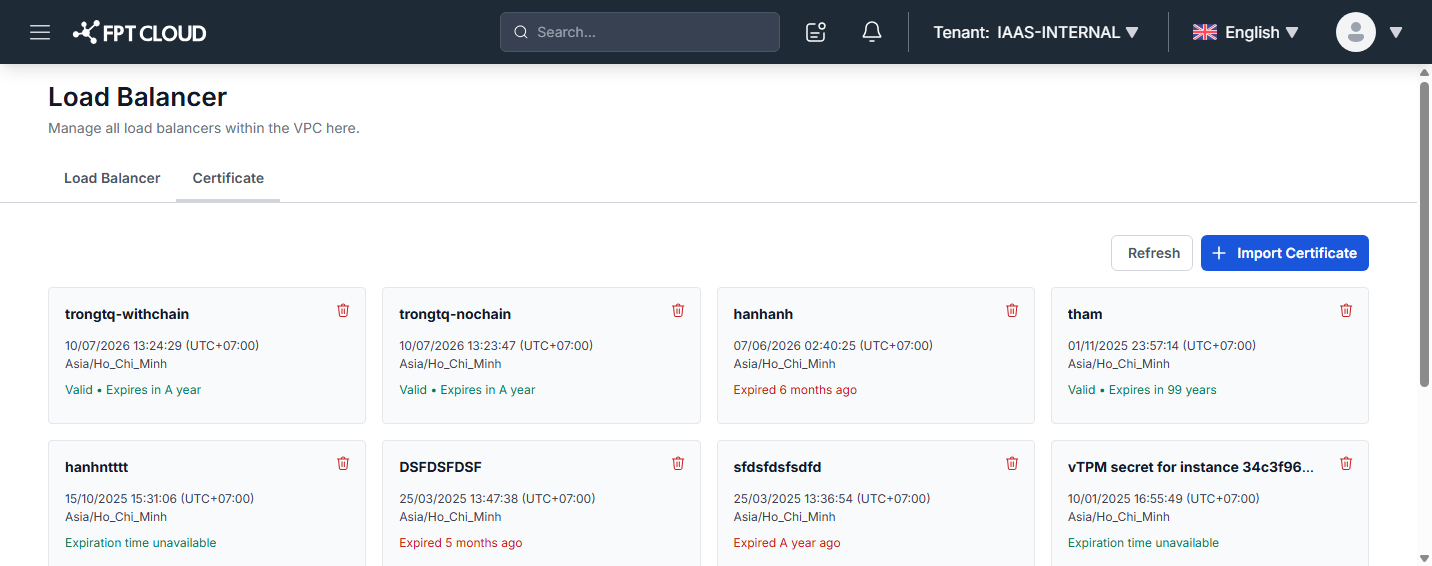Delete the trongtq-nochain certificate
This screenshot has width=1432, height=566.
[678, 310]
